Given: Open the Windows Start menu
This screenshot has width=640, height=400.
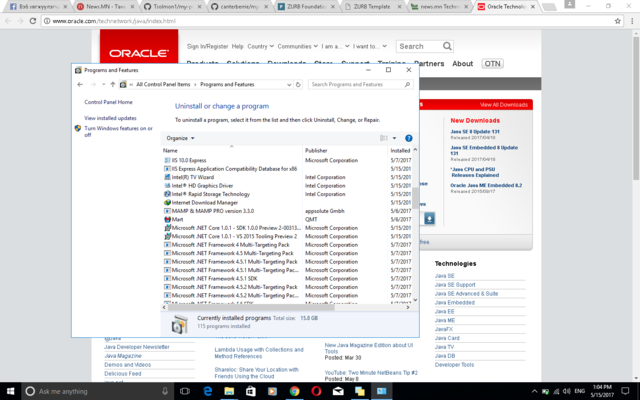Looking at the screenshot, I should coord(11,391).
